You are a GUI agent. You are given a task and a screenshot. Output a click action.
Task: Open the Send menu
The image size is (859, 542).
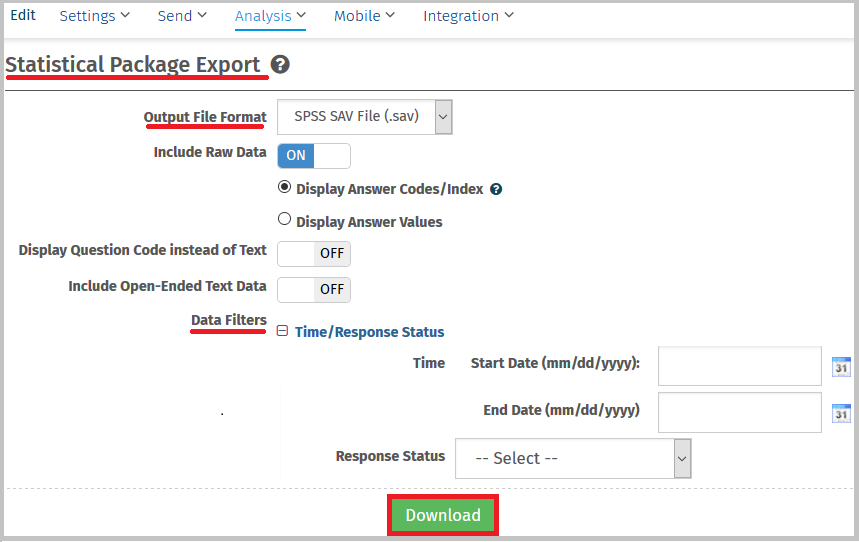[182, 16]
